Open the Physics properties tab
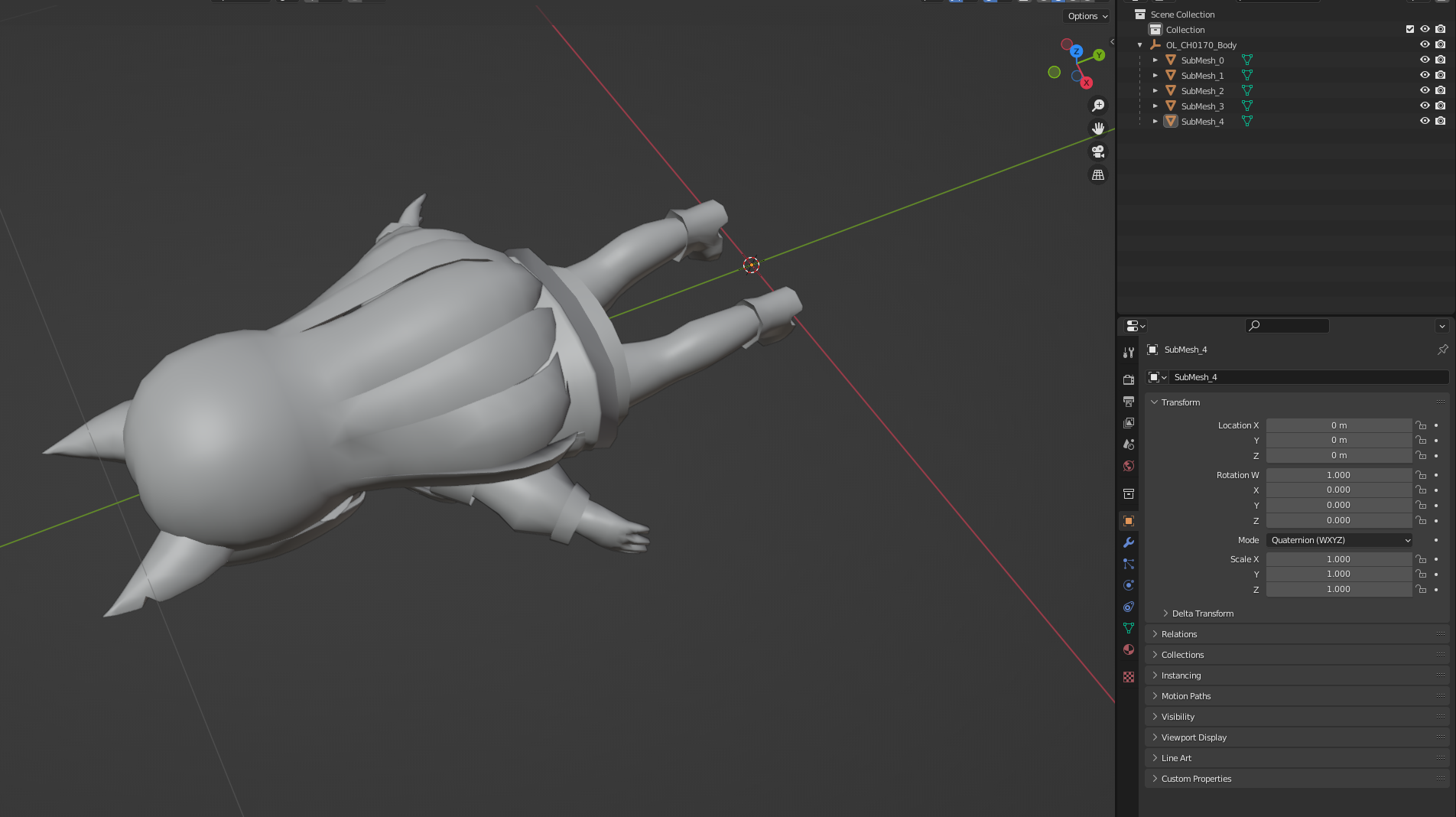Screen dimensions: 1456x817 tap(1129, 585)
